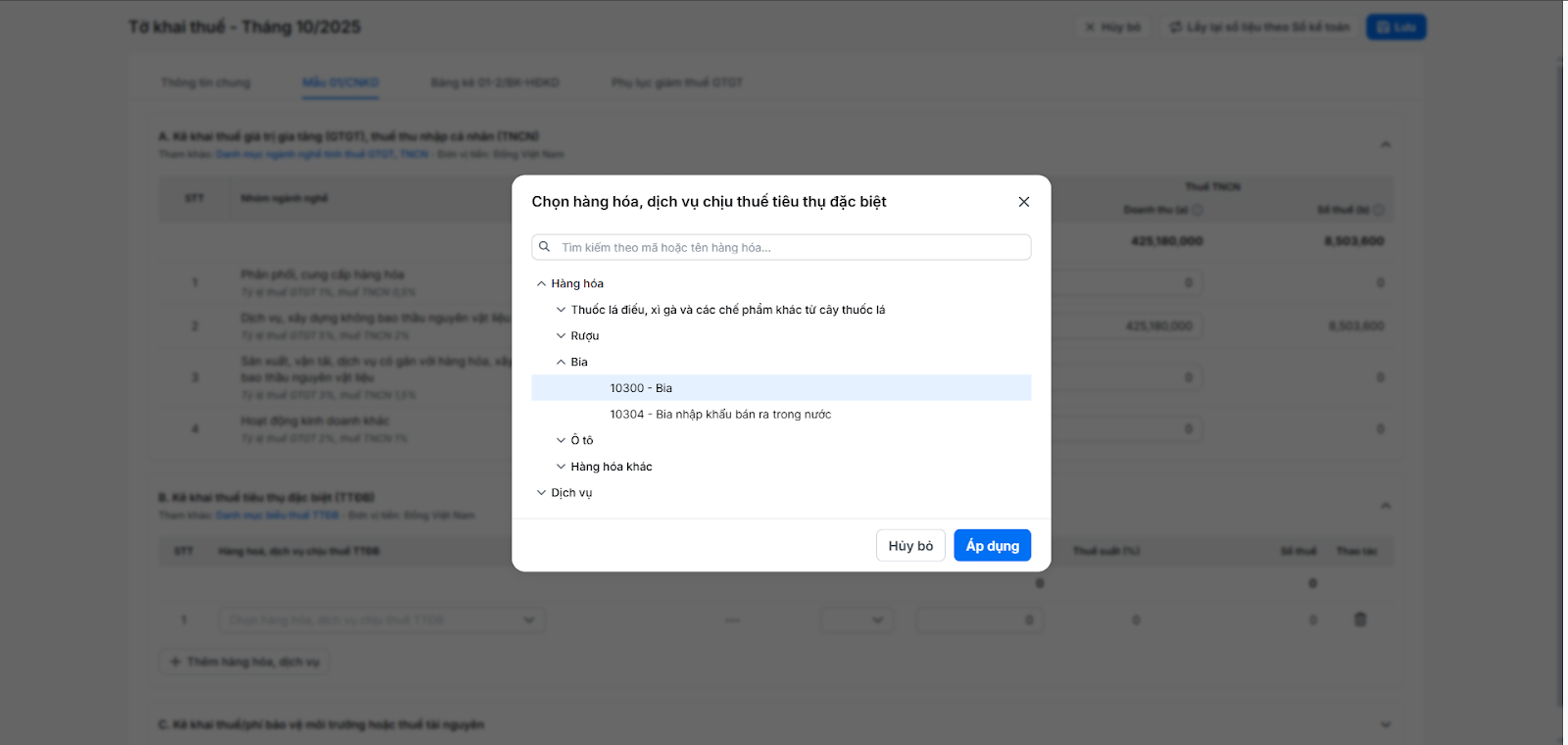Collapse section A chevron icon

[1386, 145]
